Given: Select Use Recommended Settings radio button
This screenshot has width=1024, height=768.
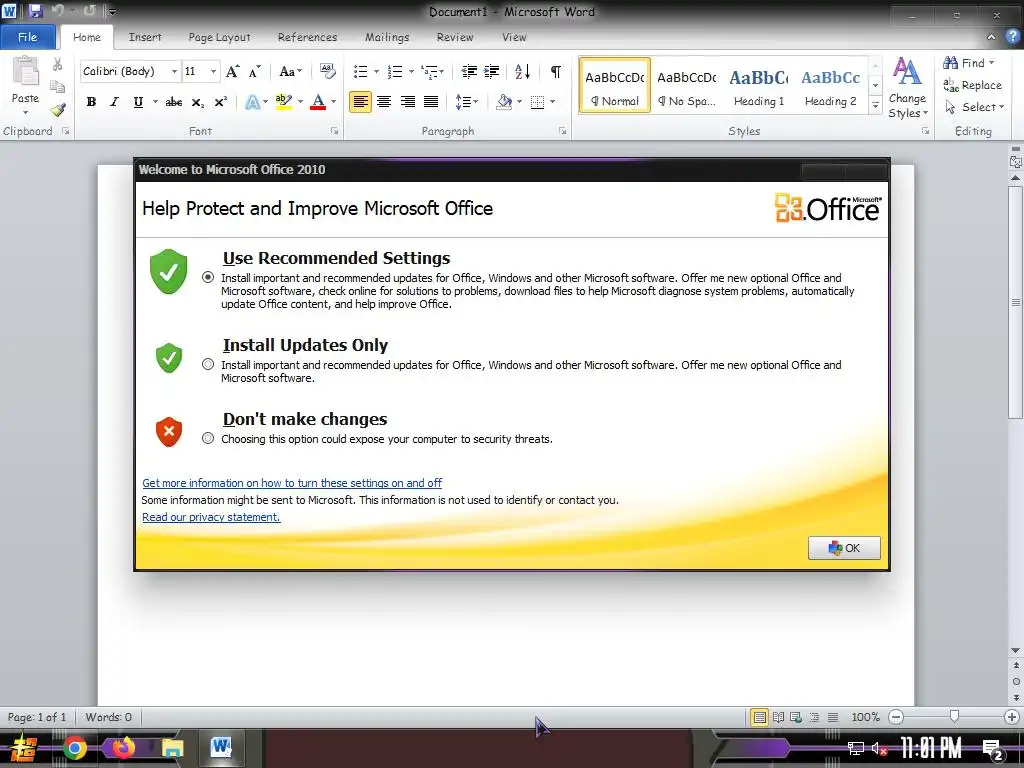Looking at the screenshot, I should (x=208, y=277).
